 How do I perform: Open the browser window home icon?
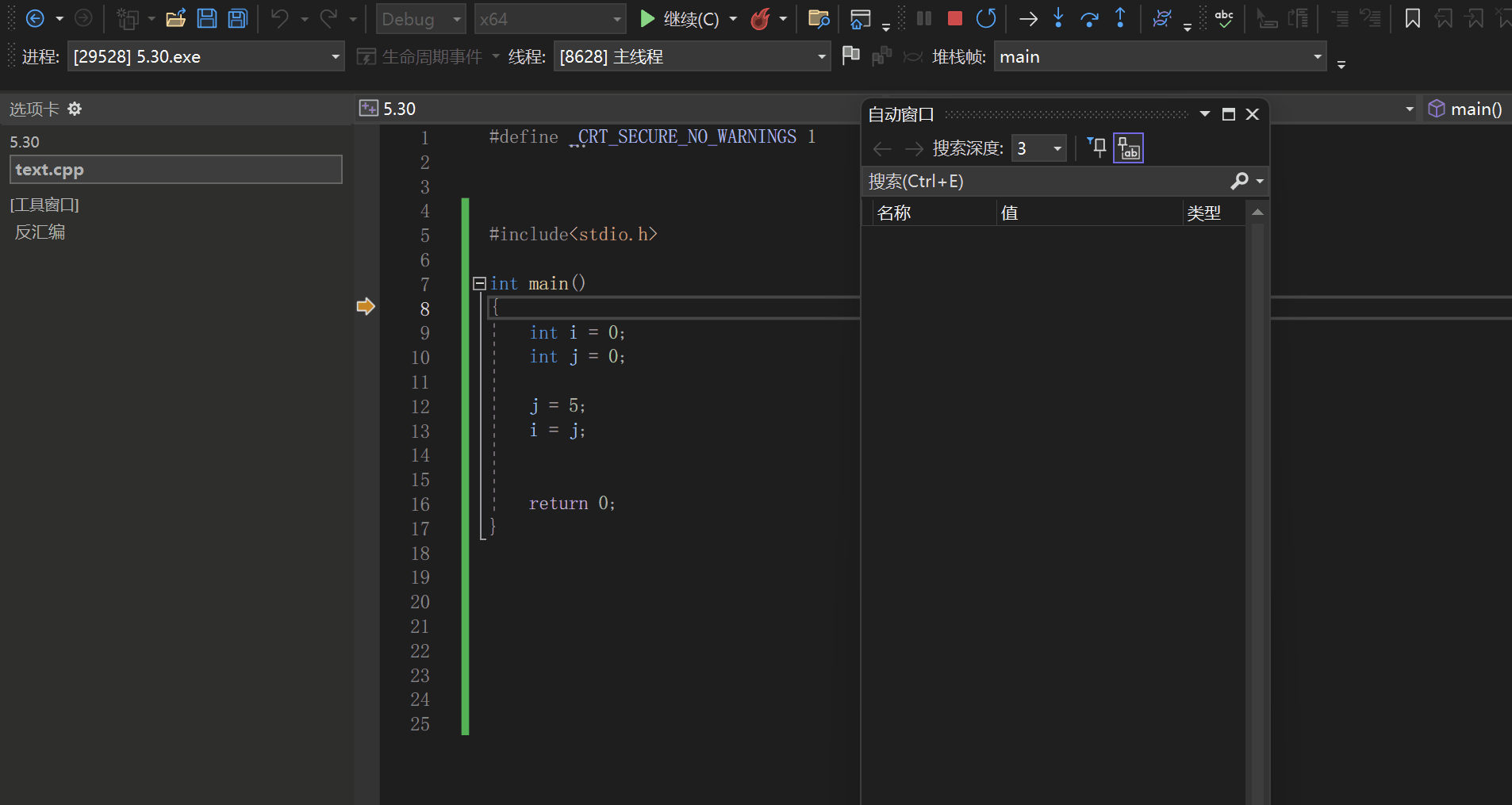(x=861, y=18)
